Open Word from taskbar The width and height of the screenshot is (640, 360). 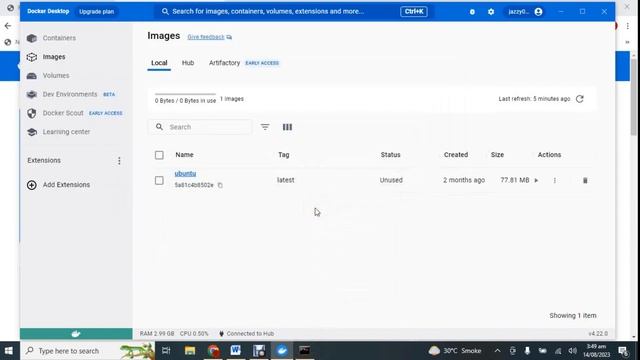coord(236,351)
